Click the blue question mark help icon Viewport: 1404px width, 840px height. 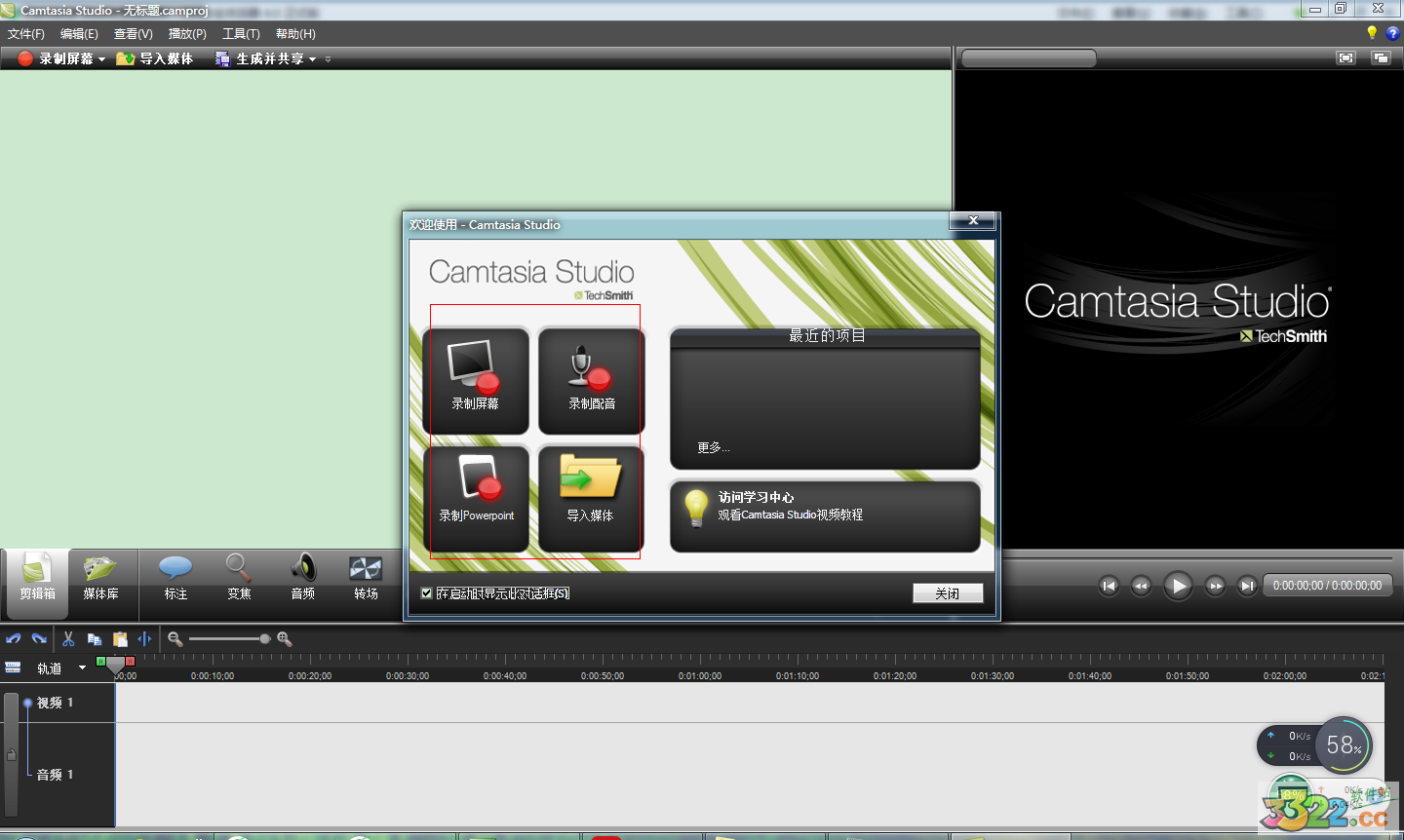pyautogui.click(x=1392, y=33)
